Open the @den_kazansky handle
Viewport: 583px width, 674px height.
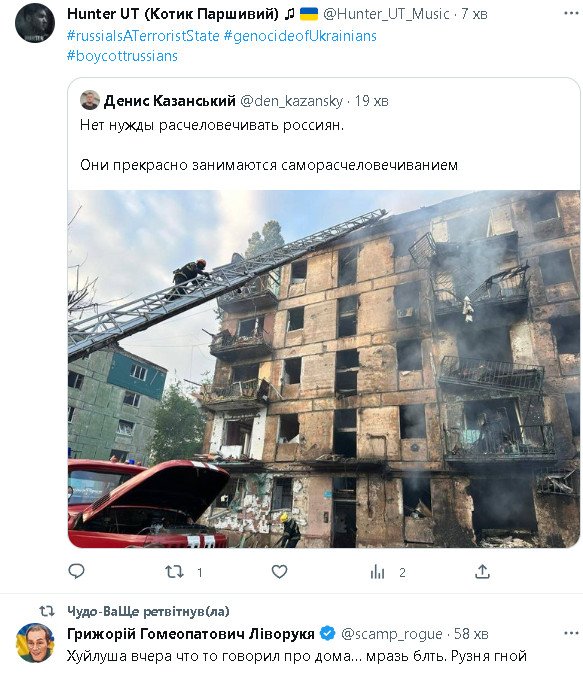click(291, 101)
